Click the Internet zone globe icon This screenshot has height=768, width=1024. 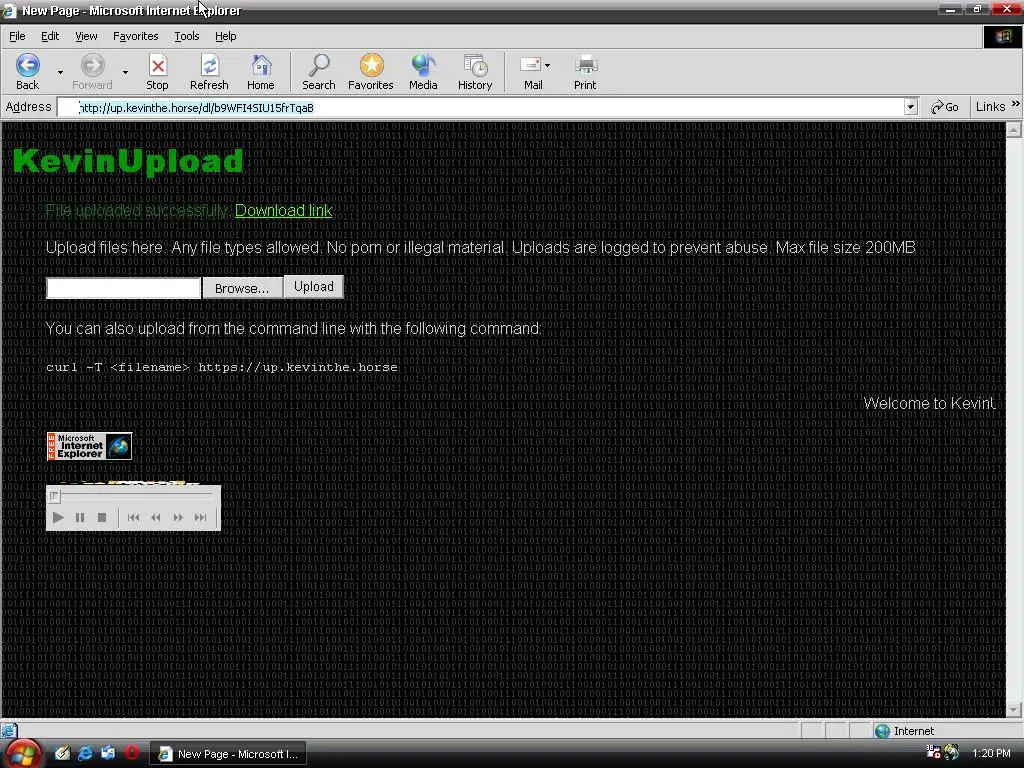click(882, 731)
